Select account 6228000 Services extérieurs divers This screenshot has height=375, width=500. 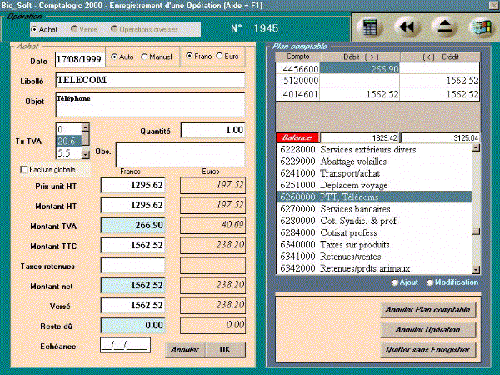[x=374, y=150]
